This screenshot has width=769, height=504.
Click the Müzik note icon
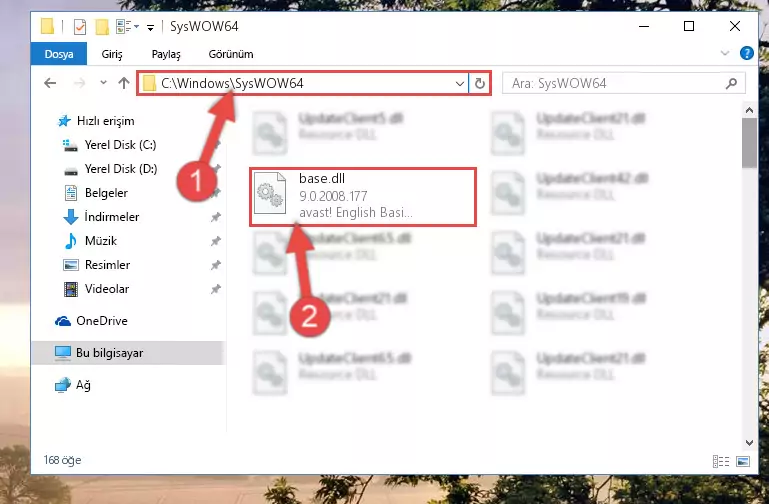coord(71,241)
